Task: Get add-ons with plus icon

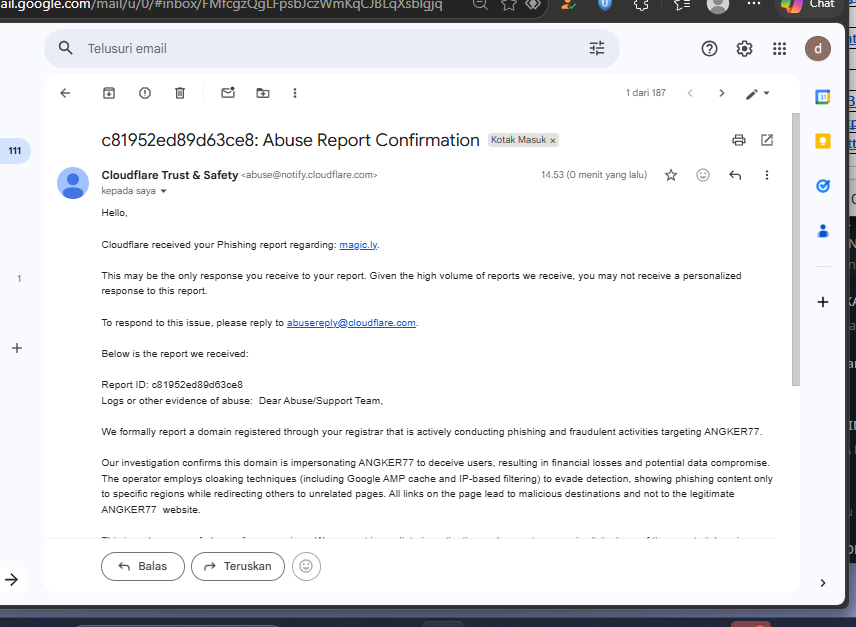Action: pos(823,302)
